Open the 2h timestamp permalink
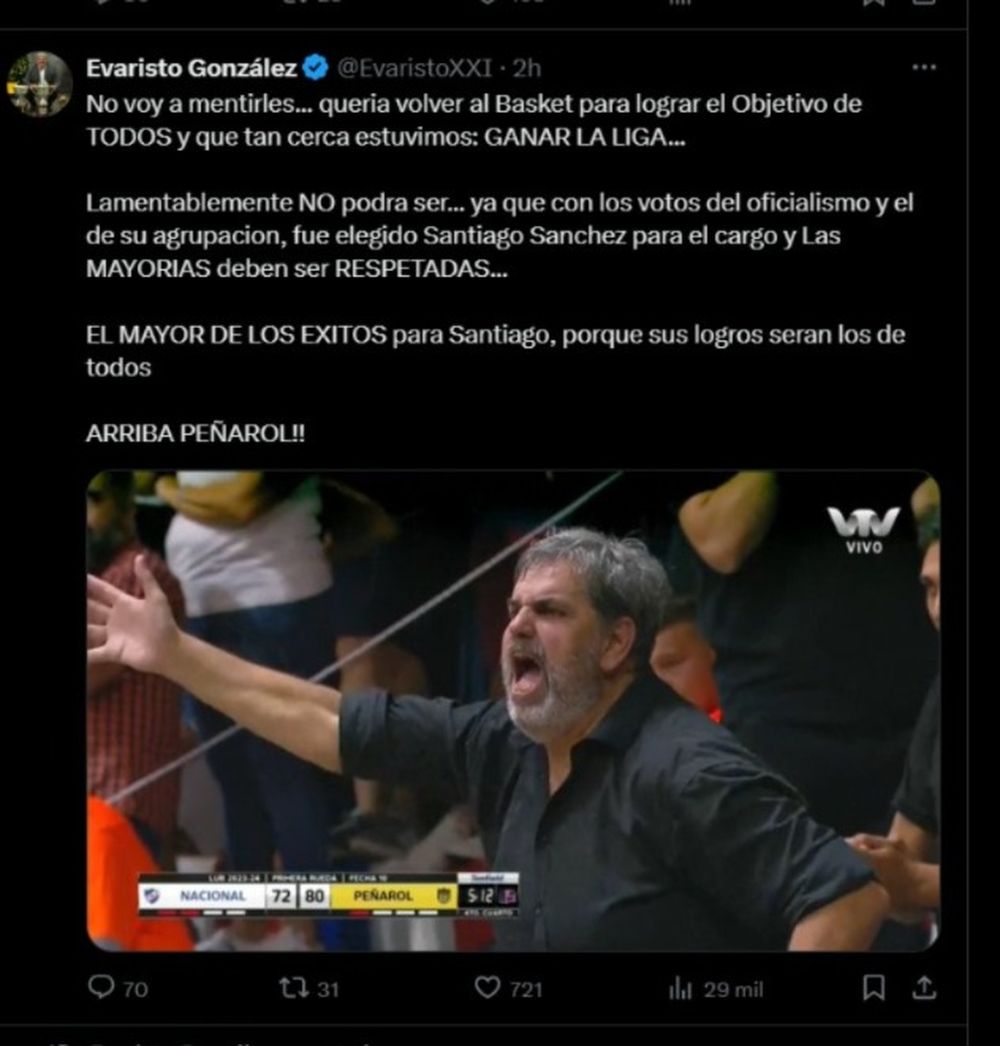The width and height of the screenshot is (1000, 1046). pyautogui.click(x=526, y=68)
